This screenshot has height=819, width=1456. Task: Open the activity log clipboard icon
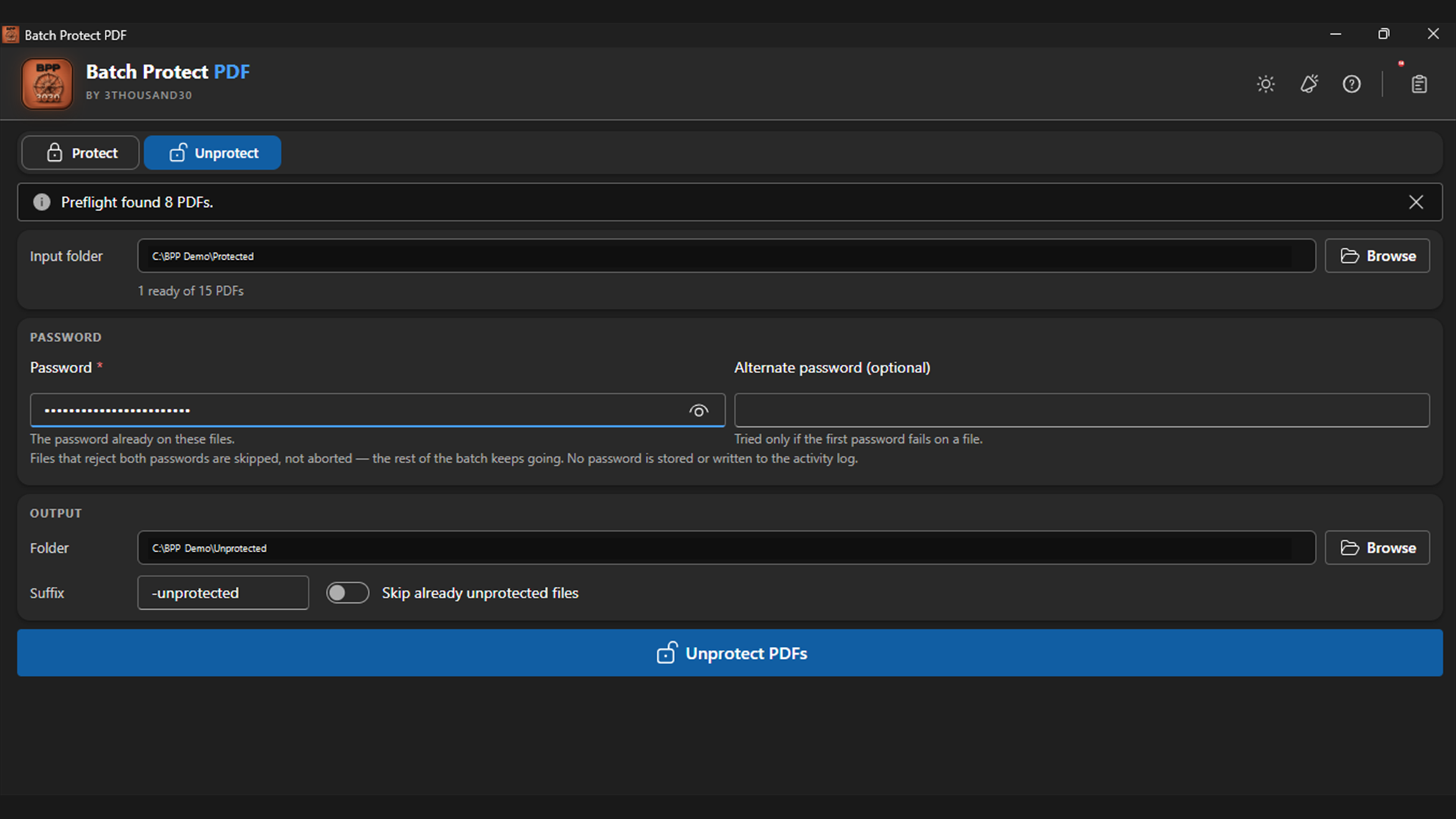pos(1419,84)
